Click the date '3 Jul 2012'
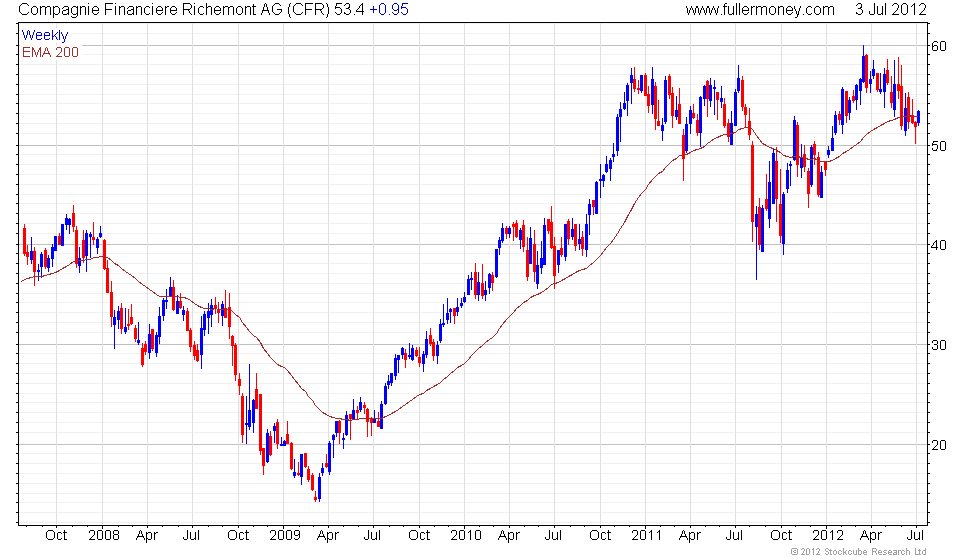This screenshot has height=560, width=980. [891, 10]
